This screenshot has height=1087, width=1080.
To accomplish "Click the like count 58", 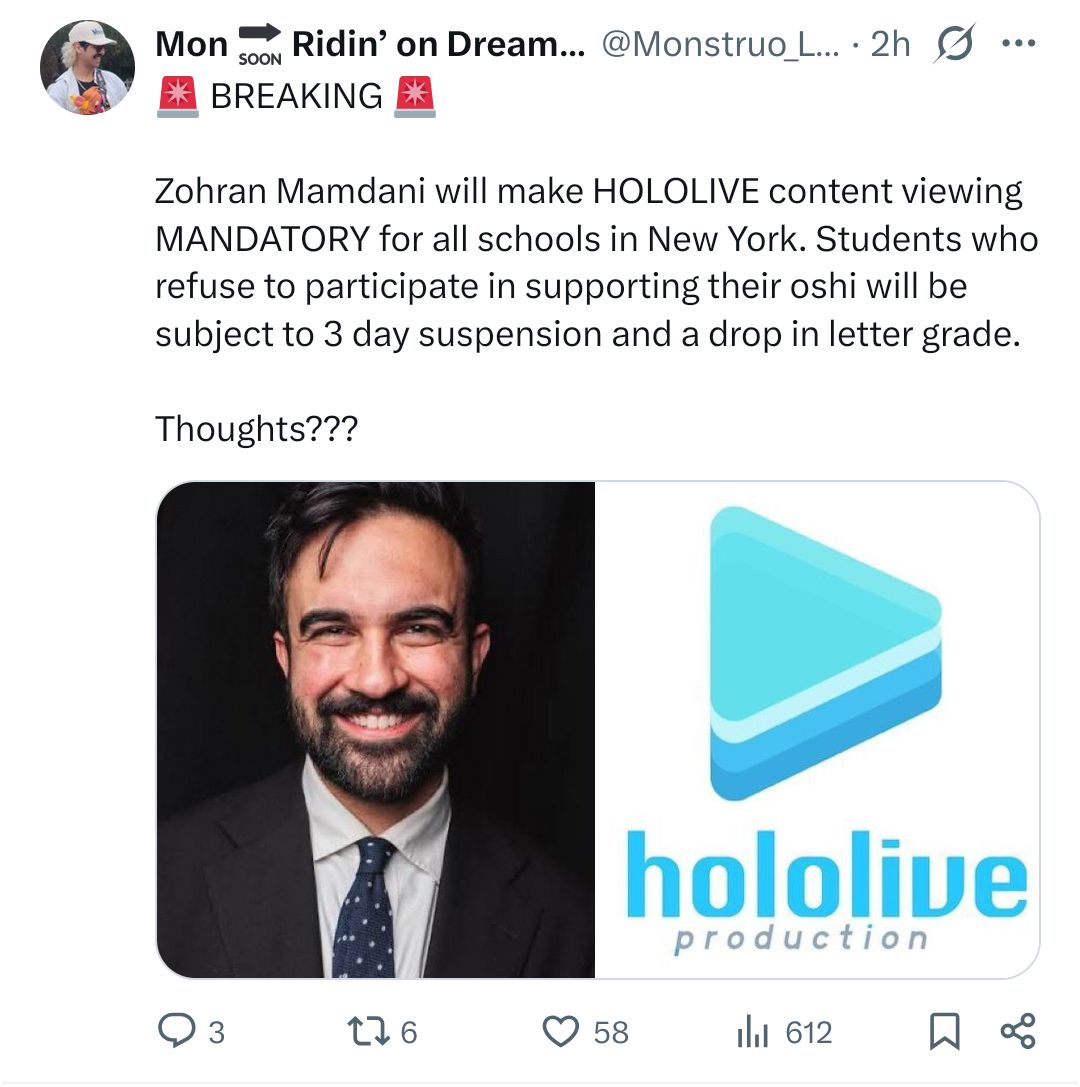I will pos(611,1032).
